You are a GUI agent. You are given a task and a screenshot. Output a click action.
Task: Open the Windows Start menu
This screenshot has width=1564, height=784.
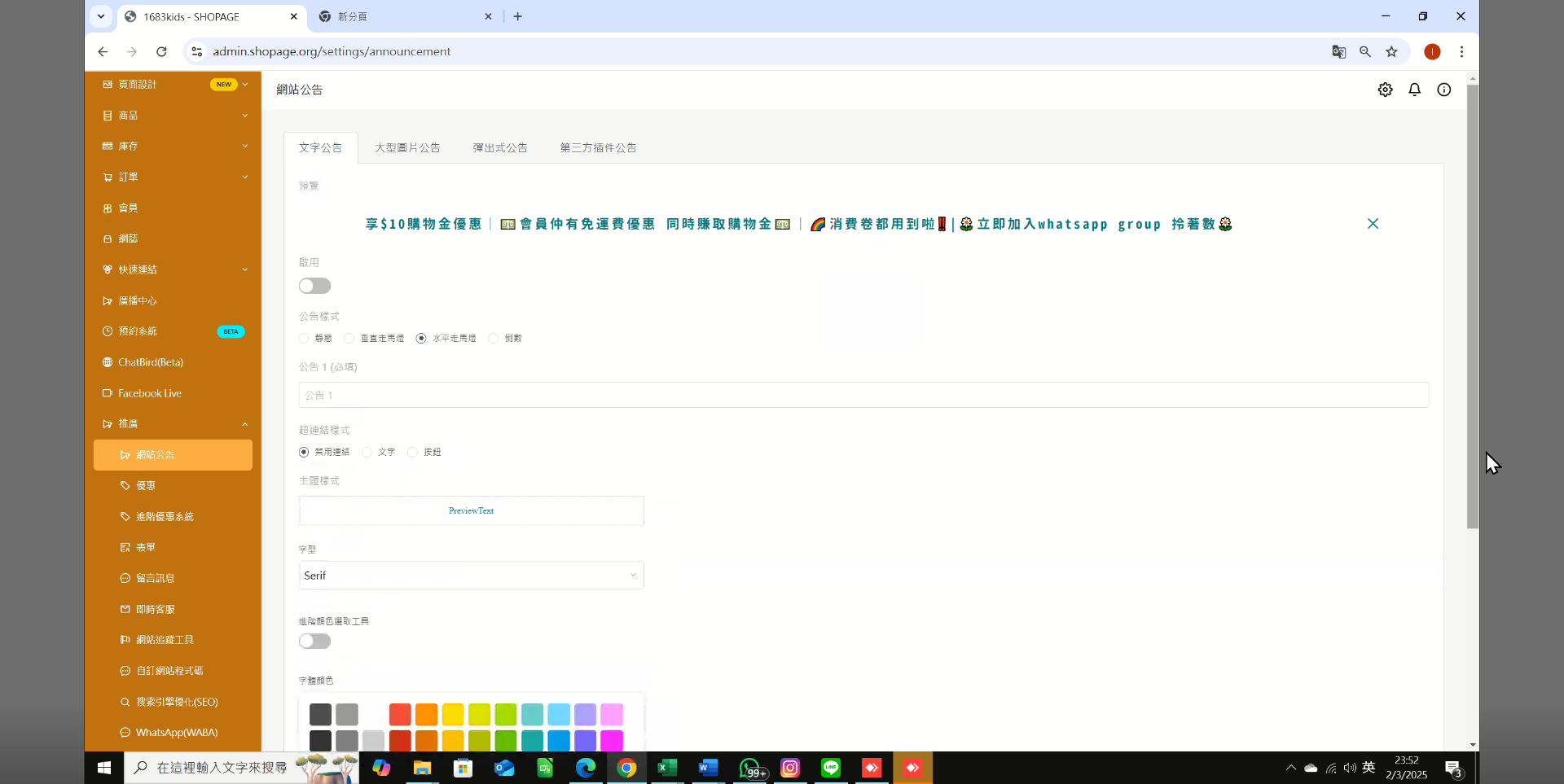tap(104, 768)
